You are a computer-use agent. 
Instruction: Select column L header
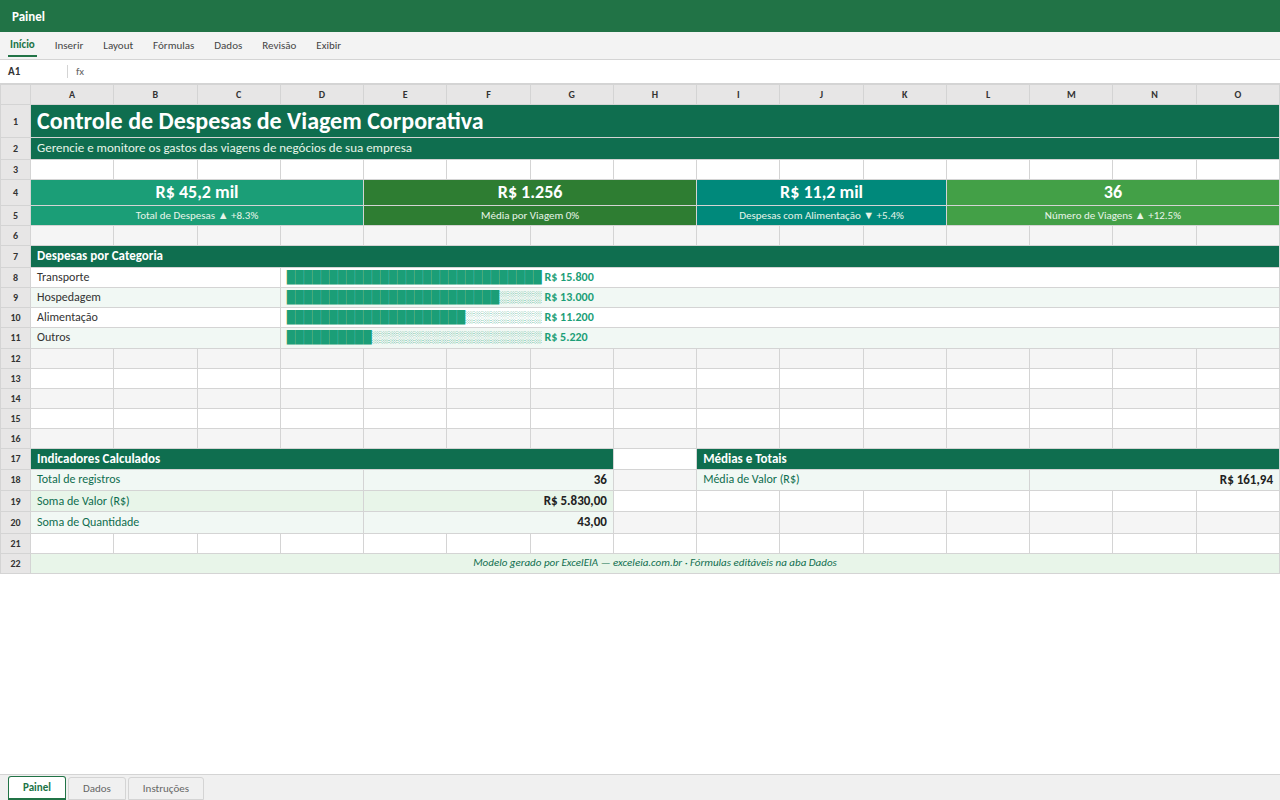pyautogui.click(x=988, y=94)
